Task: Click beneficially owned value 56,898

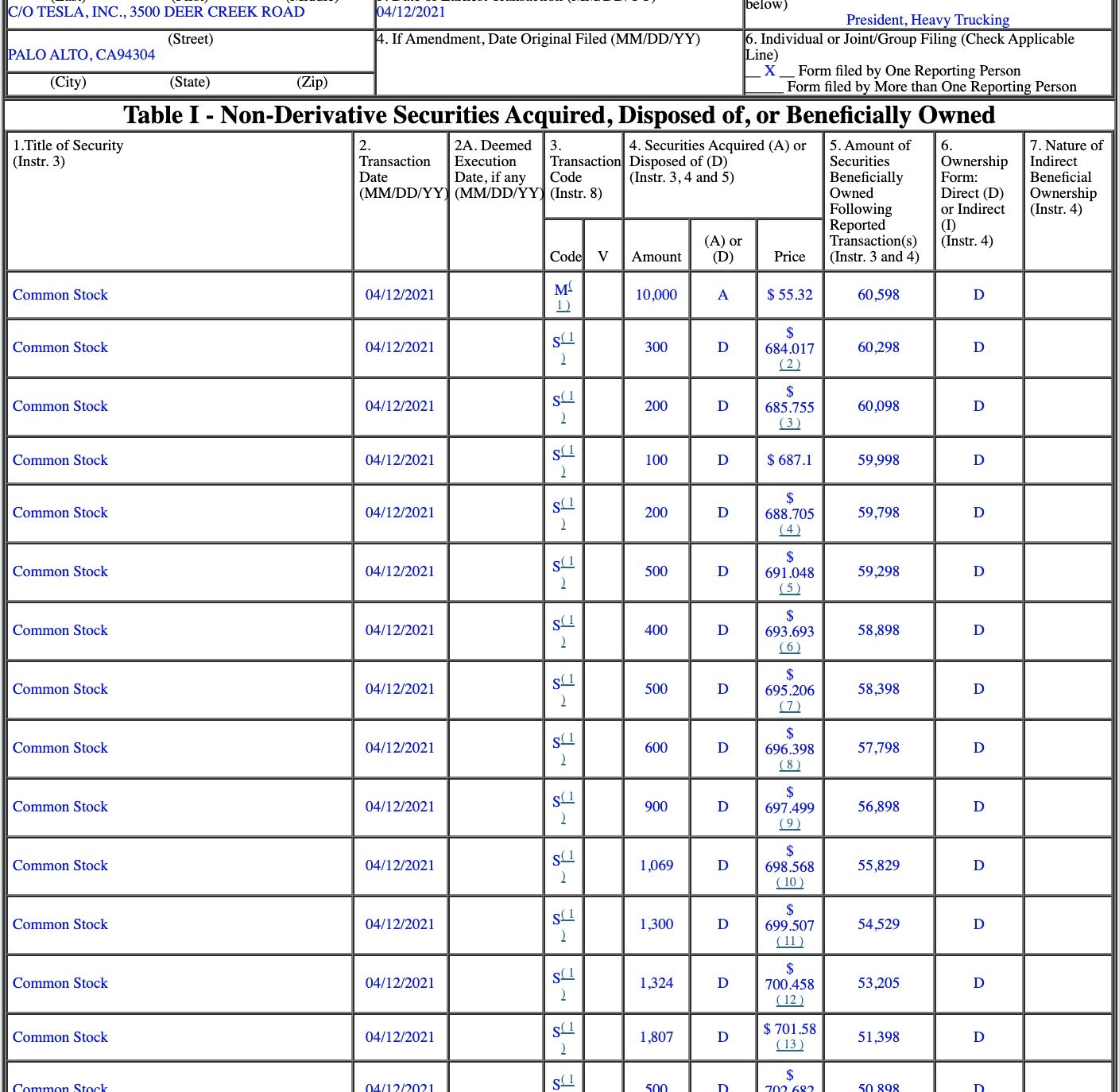Action: (878, 807)
